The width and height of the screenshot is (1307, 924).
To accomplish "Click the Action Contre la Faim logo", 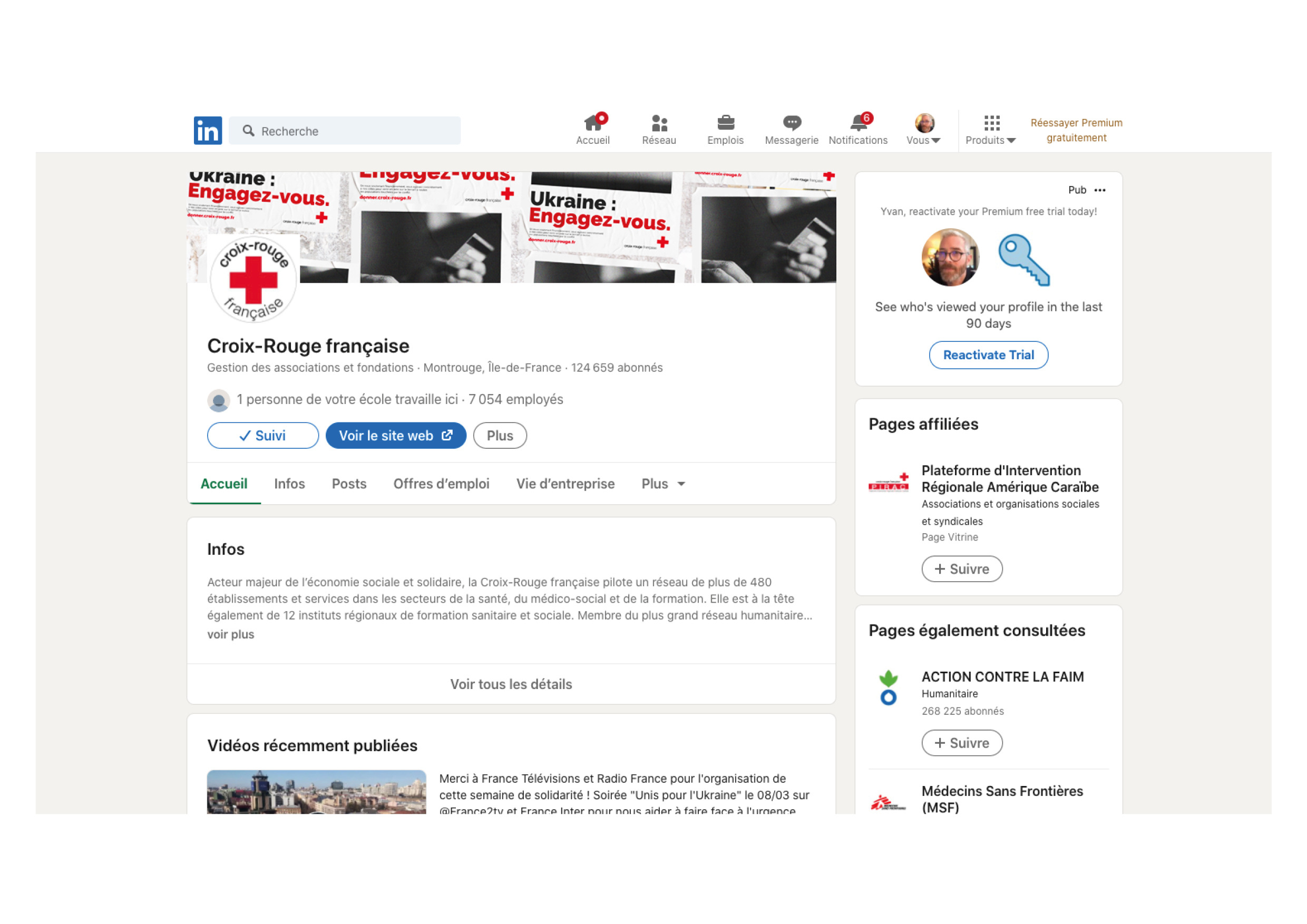I will tap(889, 689).
